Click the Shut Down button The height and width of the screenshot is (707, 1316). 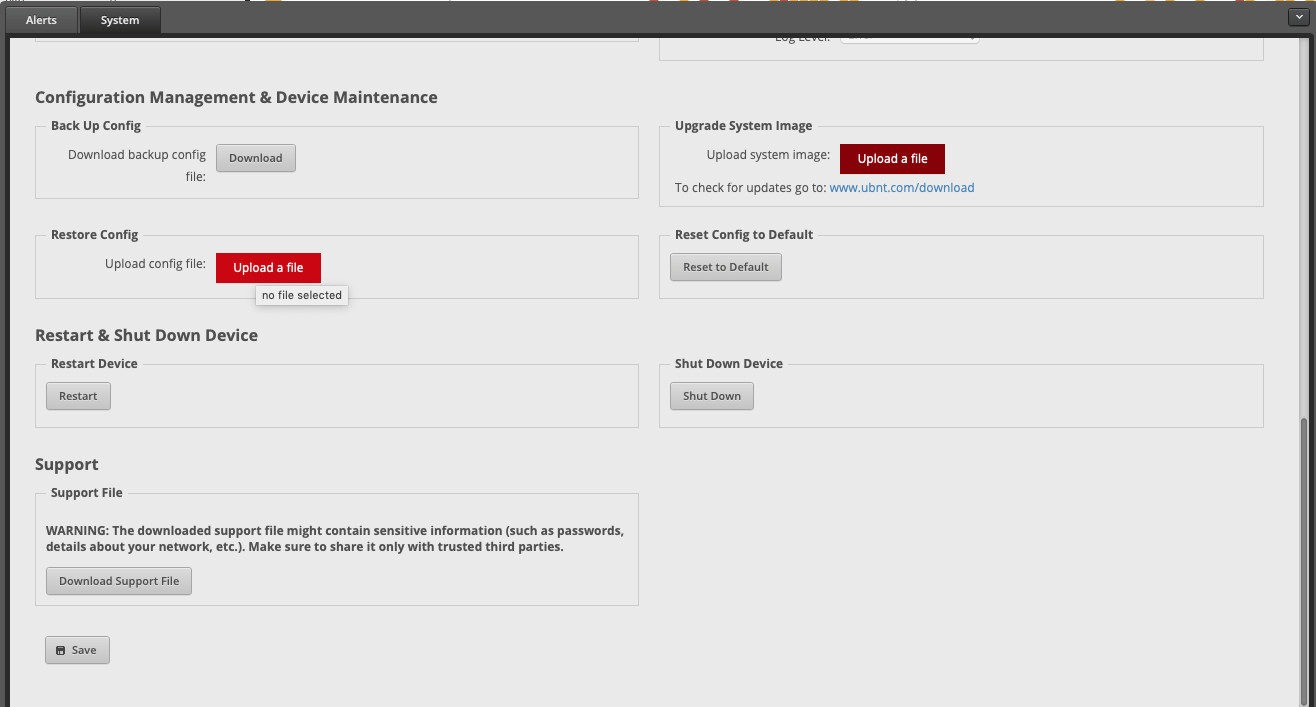[x=711, y=396]
